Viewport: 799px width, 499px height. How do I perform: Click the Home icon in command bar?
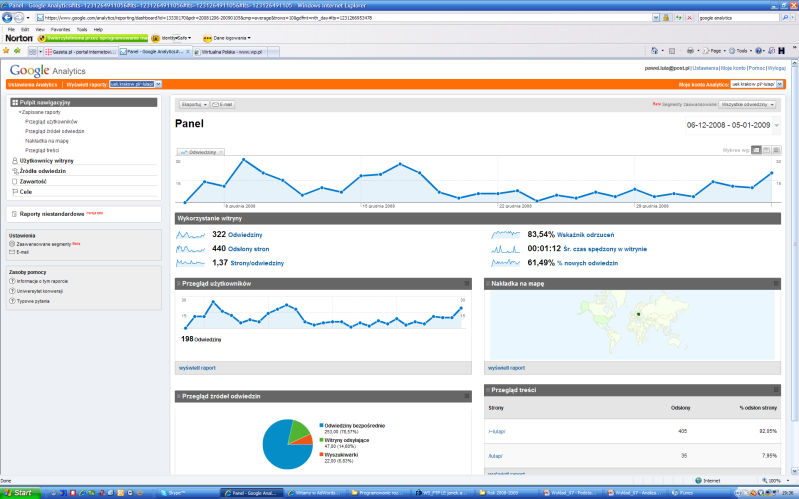pos(654,51)
